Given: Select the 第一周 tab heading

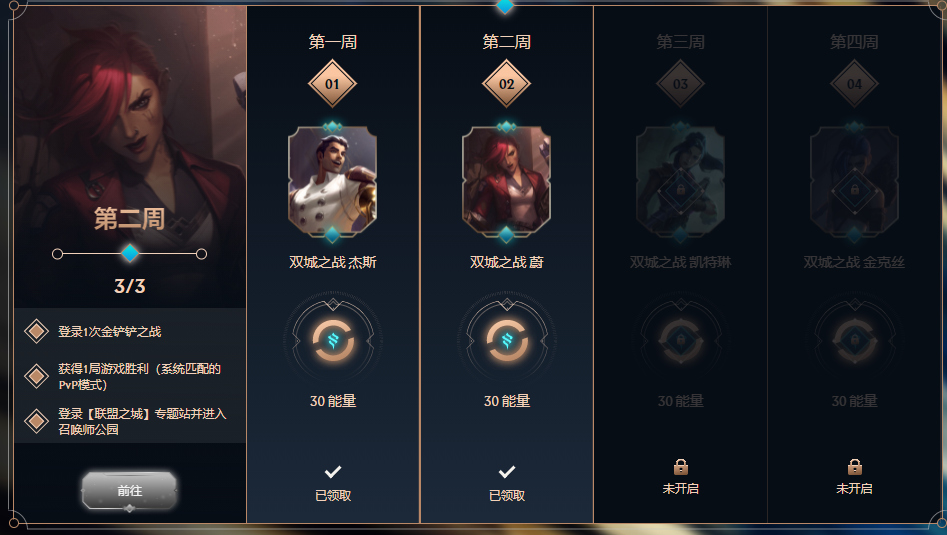Looking at the screenshot, I should 333,42.
